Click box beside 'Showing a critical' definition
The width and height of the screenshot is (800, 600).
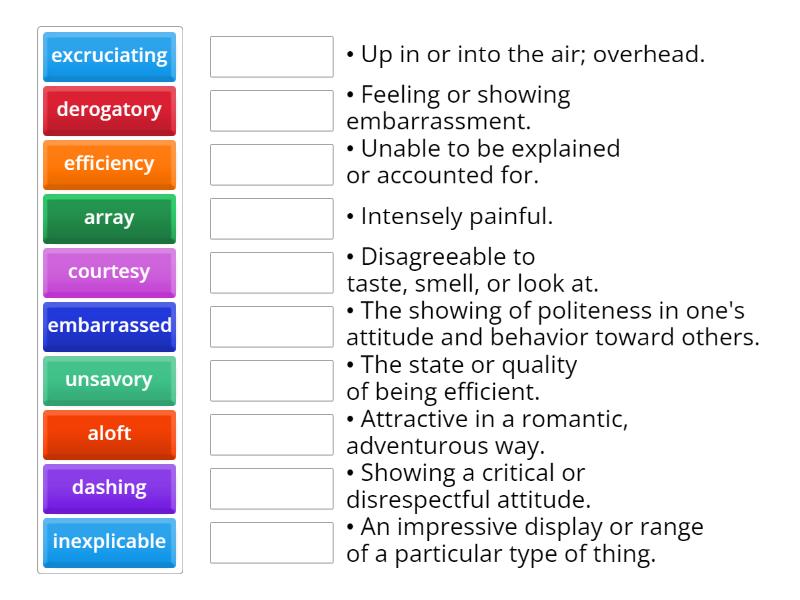click(272, 489)
